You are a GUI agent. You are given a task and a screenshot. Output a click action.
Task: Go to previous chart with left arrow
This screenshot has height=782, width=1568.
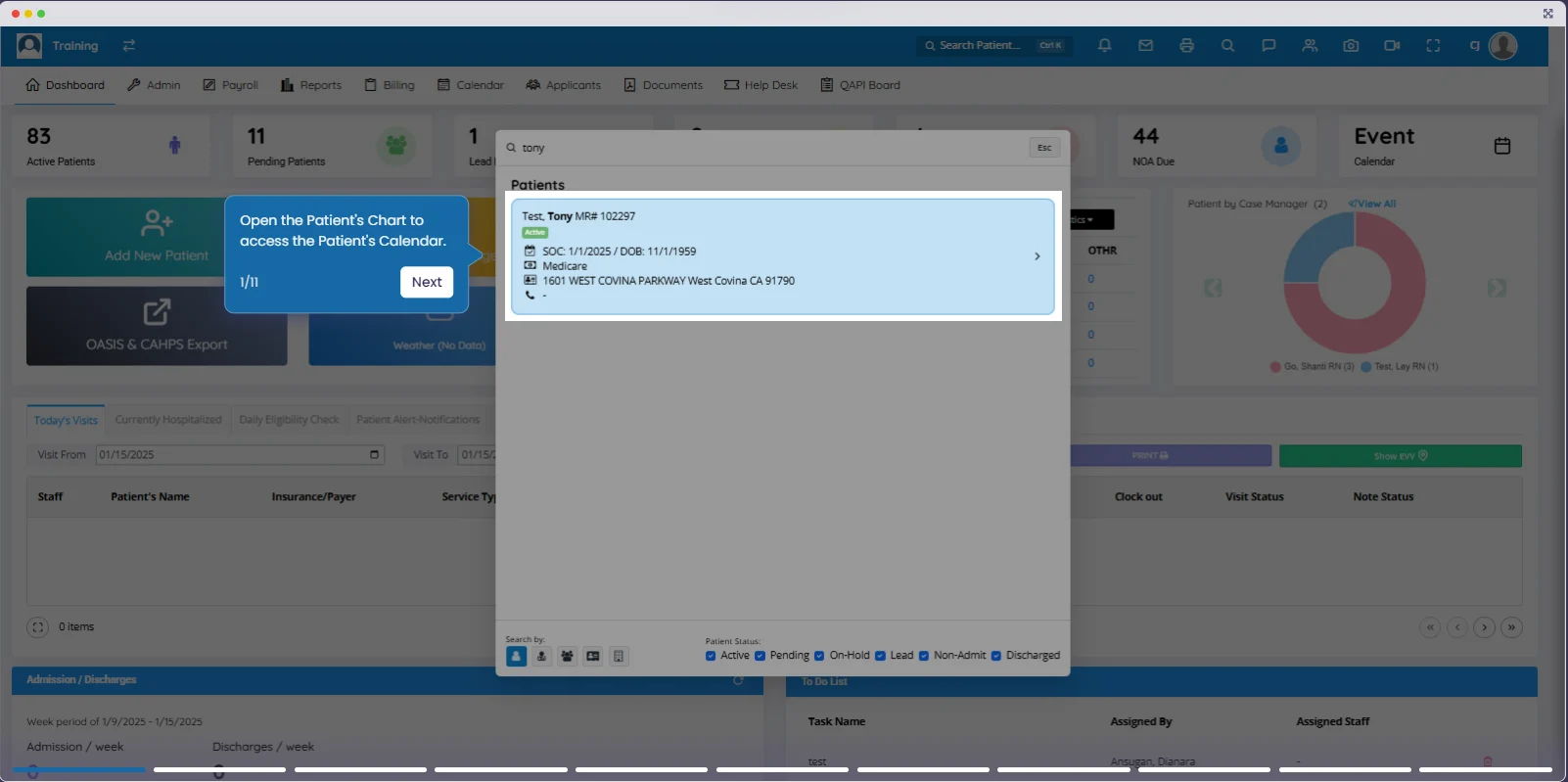click(x=1213, y=288)
